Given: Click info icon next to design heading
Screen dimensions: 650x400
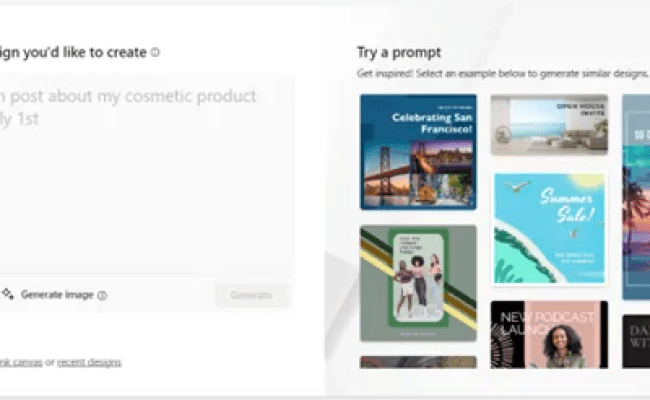Looking at the screenshot, I should [x=155, y=52].
